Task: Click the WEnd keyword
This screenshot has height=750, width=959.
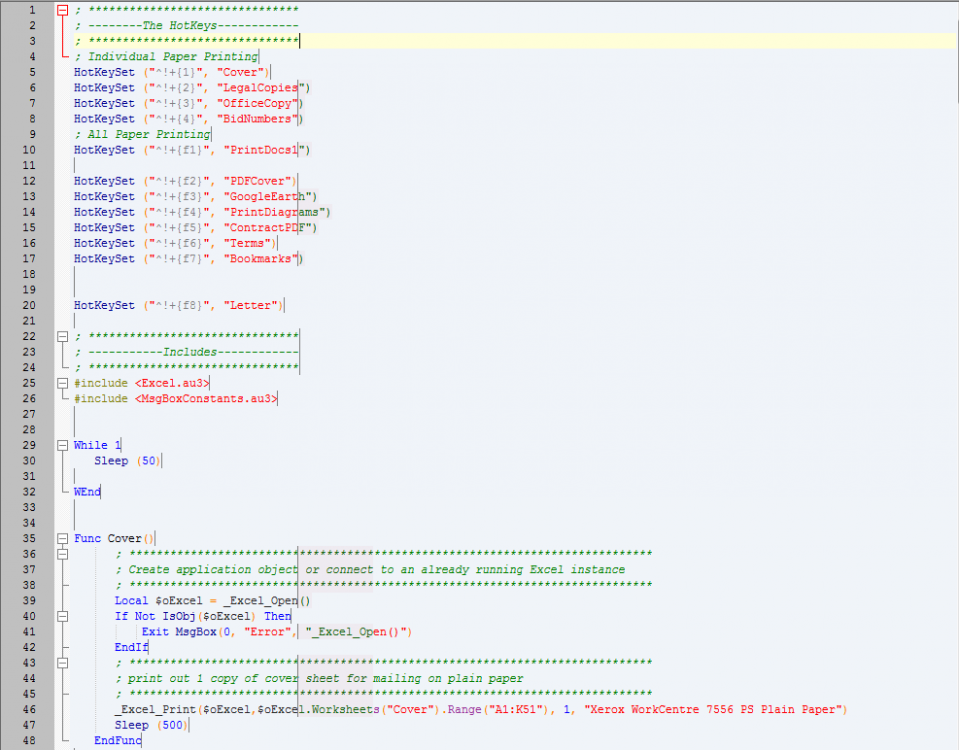Action: click(x=87, y=492)
